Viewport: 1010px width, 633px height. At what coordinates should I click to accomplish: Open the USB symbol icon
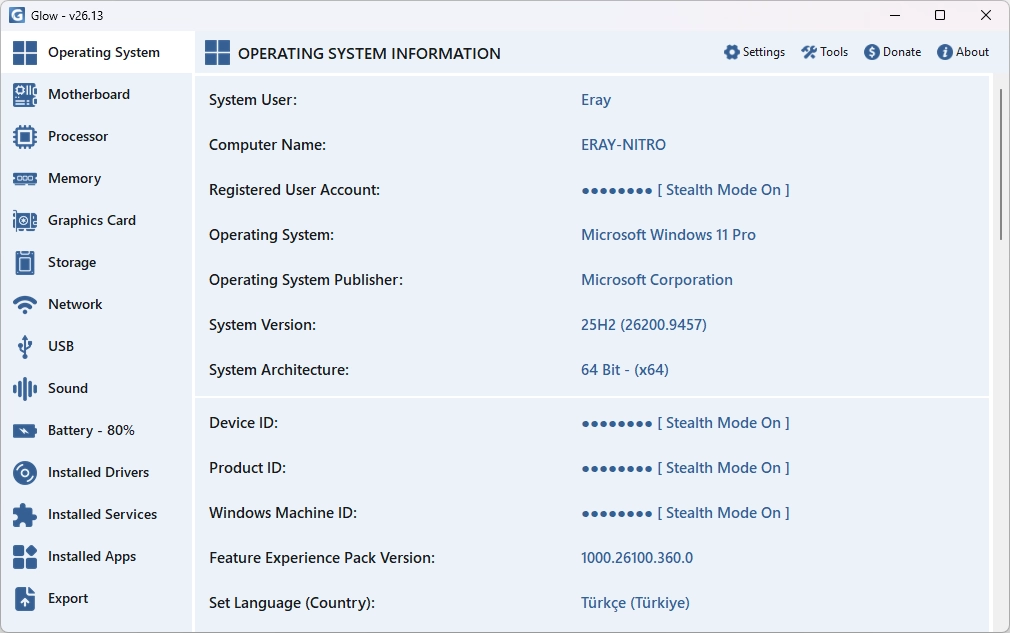pyautogui.click(x=24, y=346)
